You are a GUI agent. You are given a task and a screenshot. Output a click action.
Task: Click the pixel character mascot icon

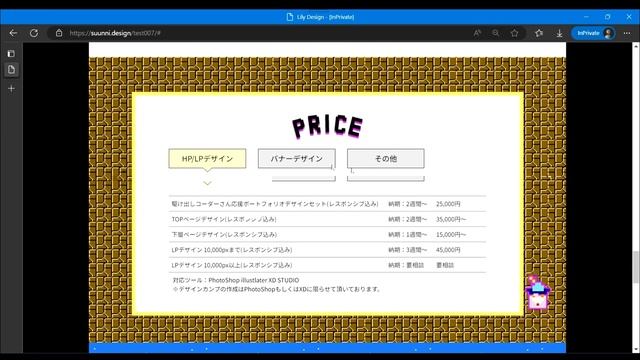click(x=538, y=293)
